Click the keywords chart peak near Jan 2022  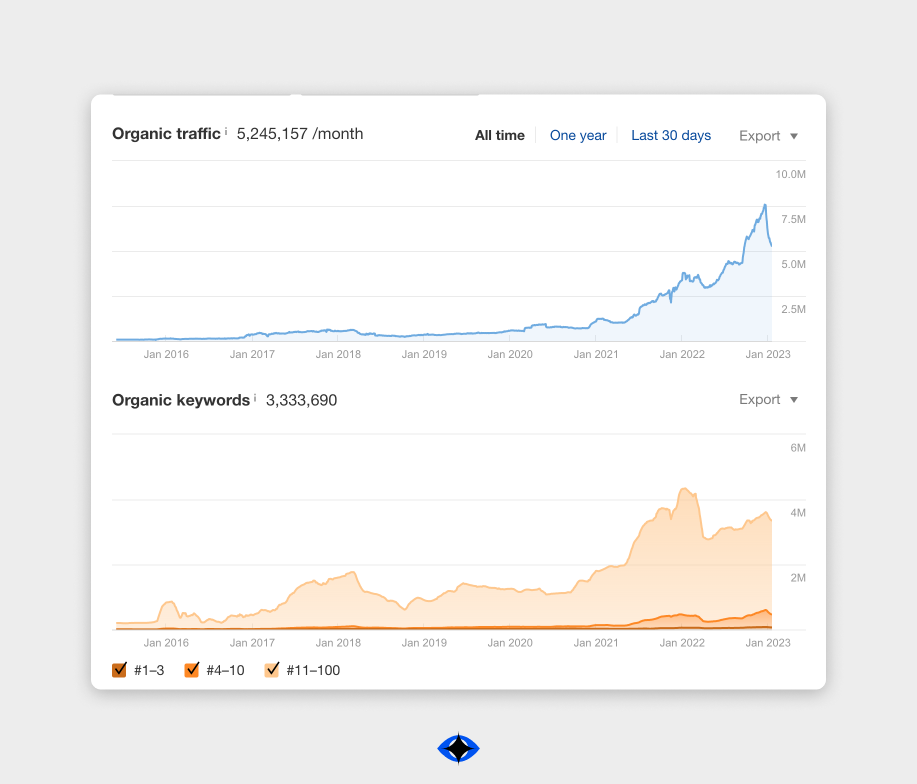684,489
